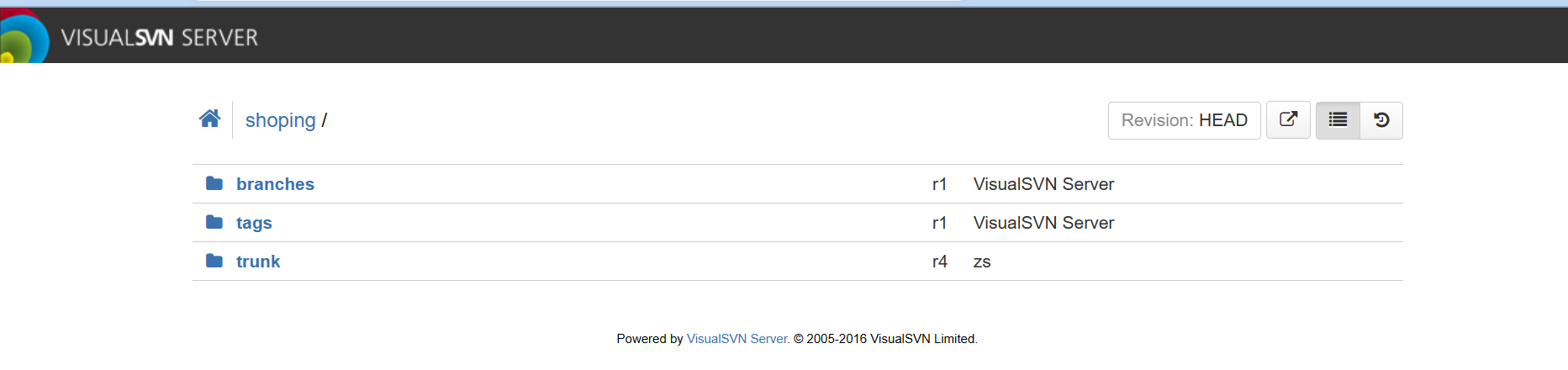
Task: Switch to list view icon button
Action: coord(1338,120)
